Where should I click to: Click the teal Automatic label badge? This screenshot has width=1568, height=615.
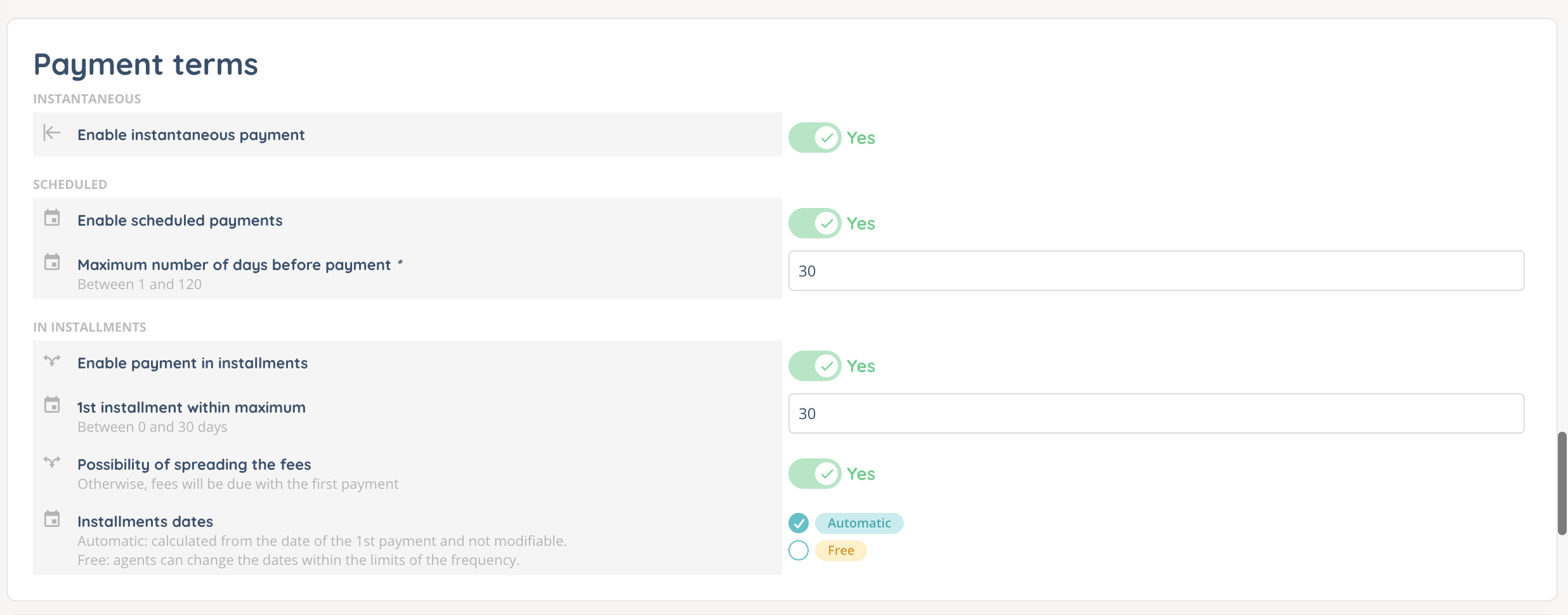pyautogui.click(x=859, y=523)
